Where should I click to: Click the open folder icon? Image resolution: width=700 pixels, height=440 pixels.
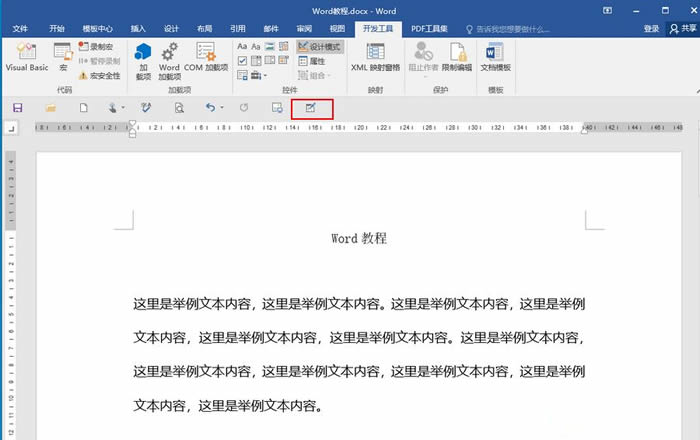(50, 108)
